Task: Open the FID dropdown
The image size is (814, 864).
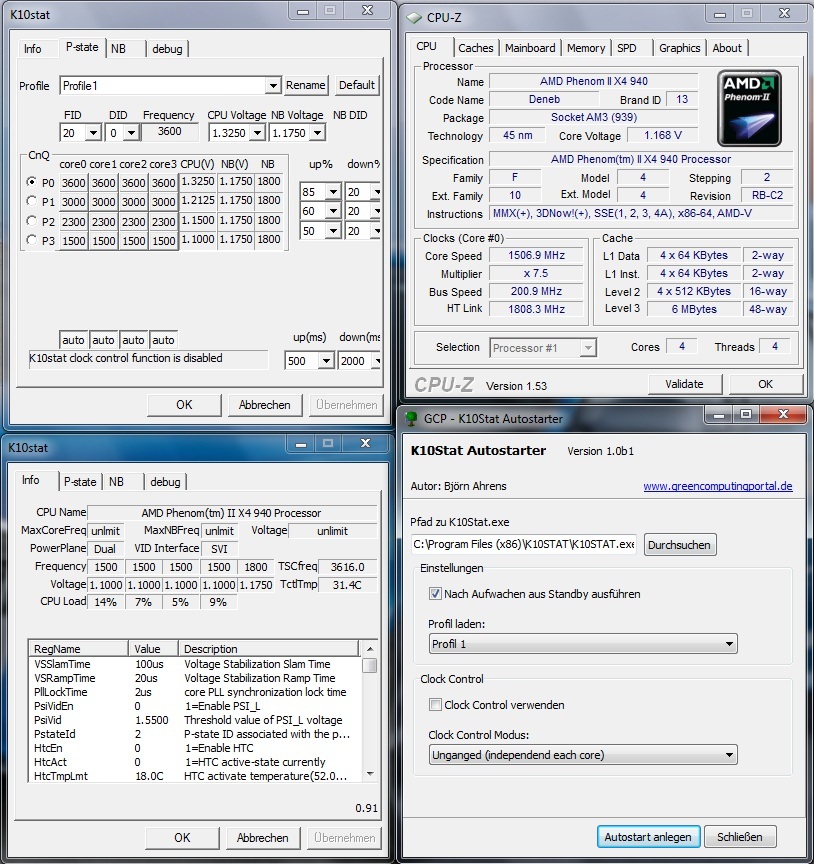Action: click(93, 133)
